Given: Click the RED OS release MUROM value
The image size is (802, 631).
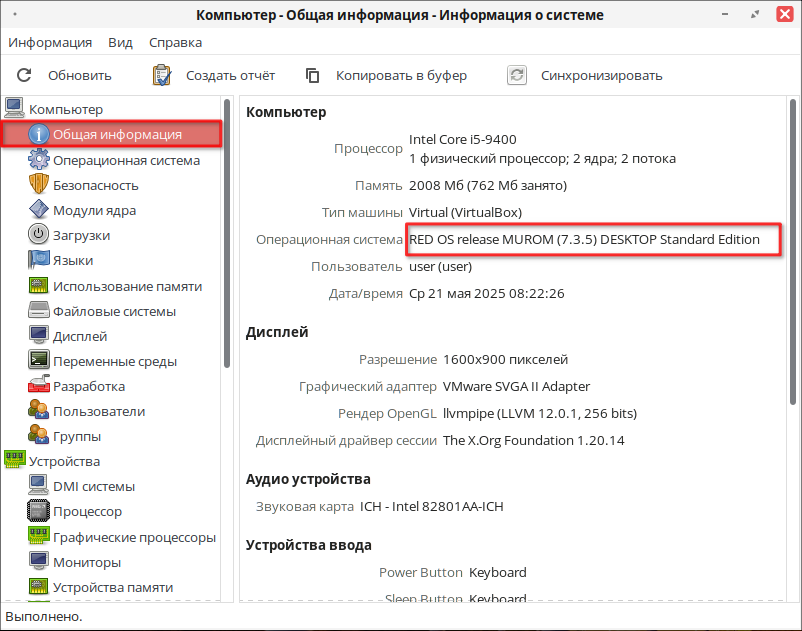Looking at the screenshot, I should pyautogui.click(x=584, y=239).
